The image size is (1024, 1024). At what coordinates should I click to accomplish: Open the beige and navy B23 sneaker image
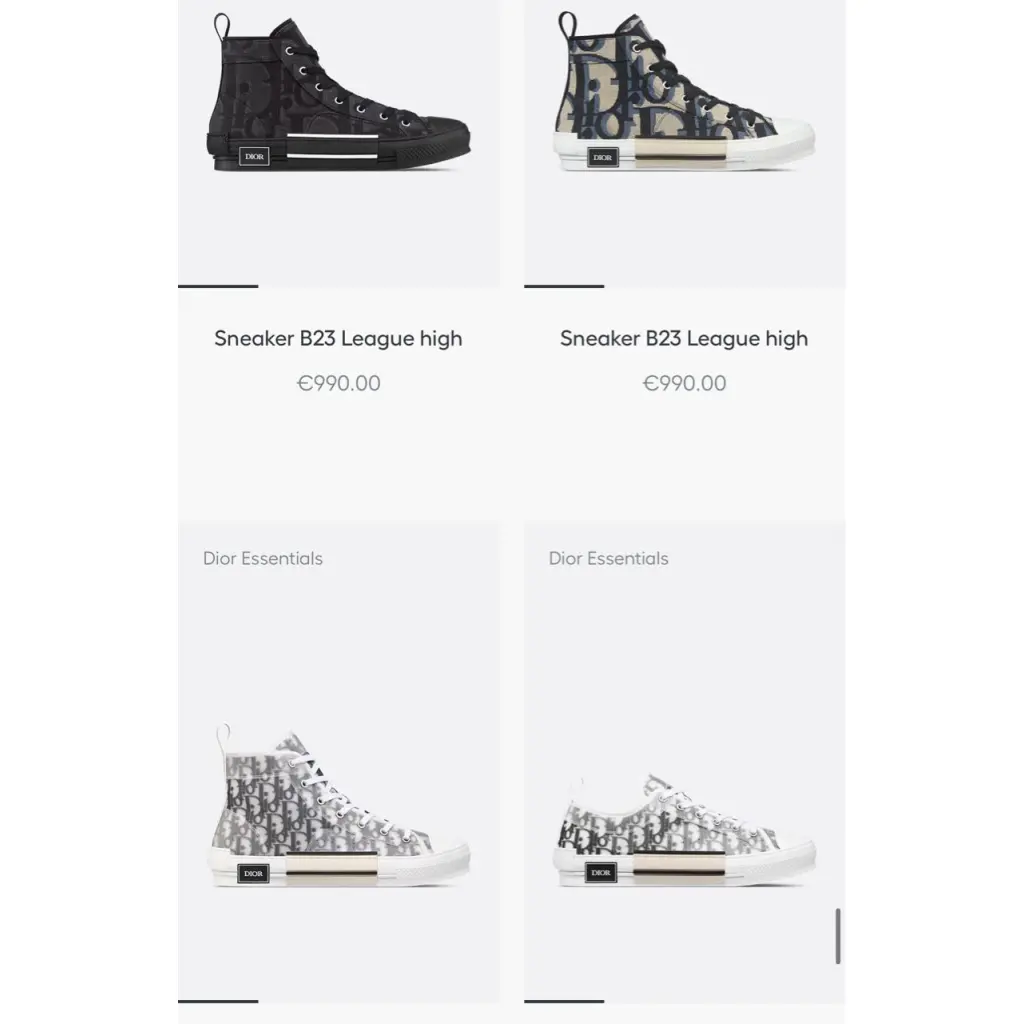click(684, 93)
